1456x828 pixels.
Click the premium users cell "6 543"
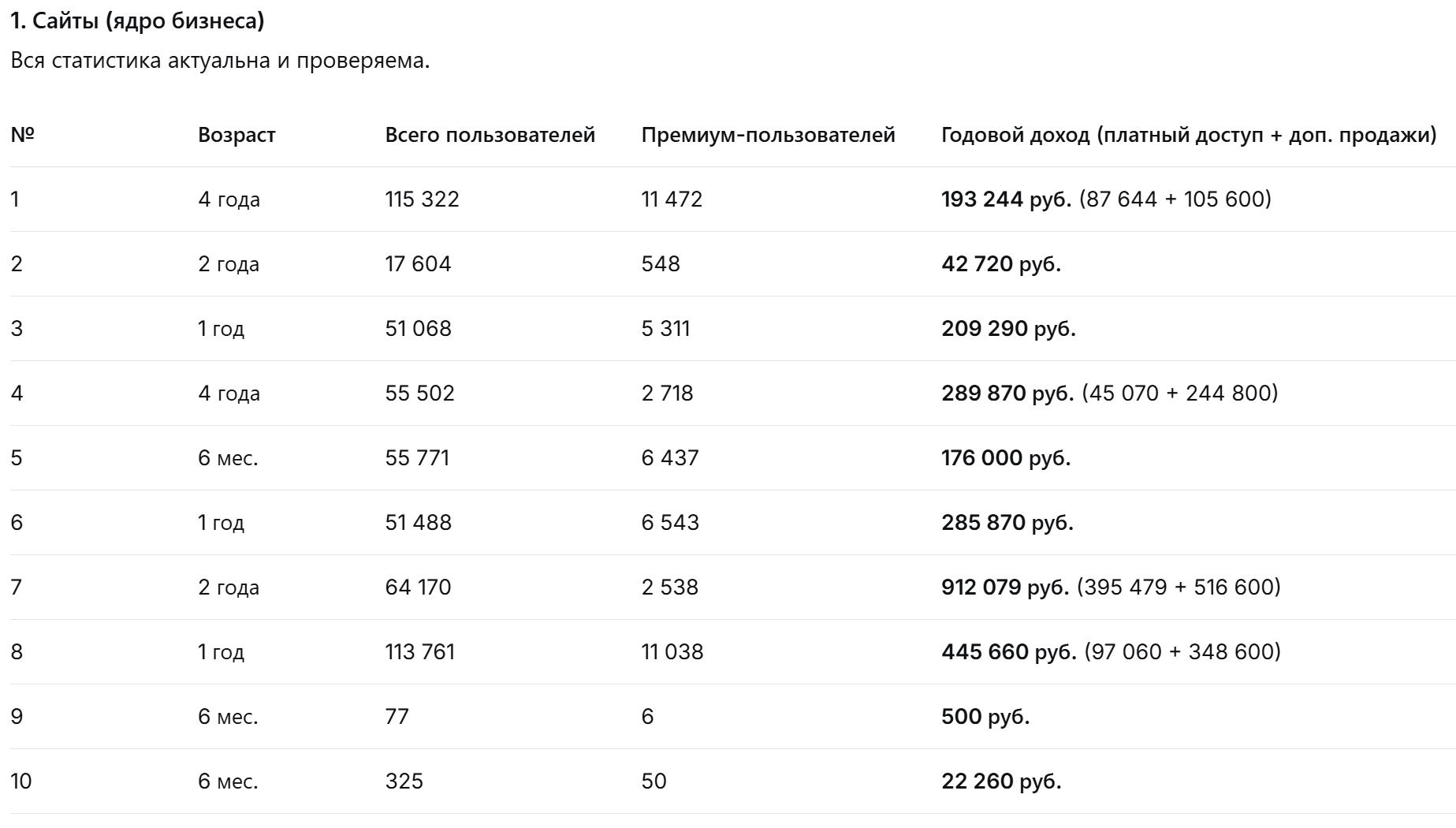click(670, 523)
